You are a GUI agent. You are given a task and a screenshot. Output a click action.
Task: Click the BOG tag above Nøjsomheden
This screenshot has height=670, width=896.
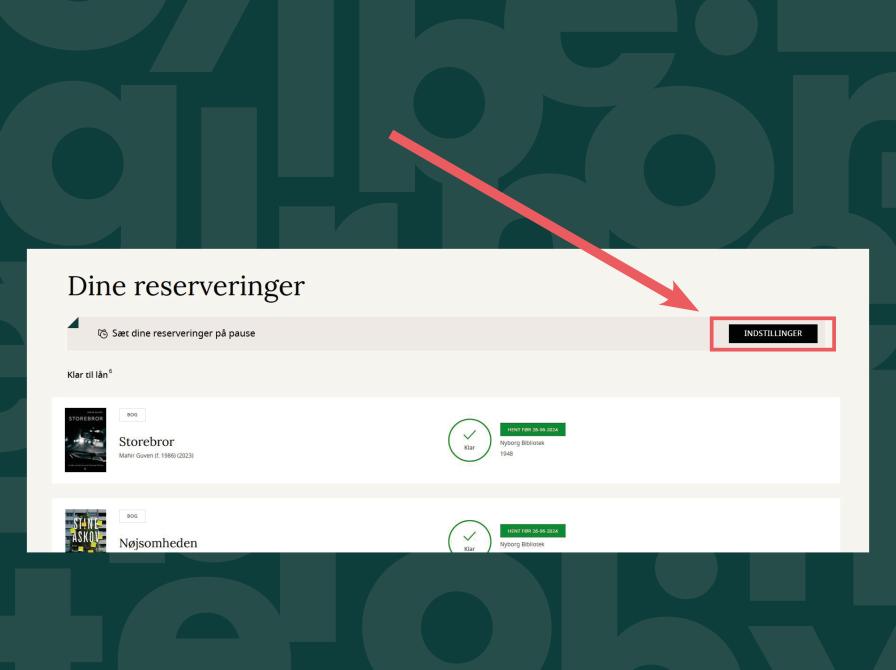[131, 516]
